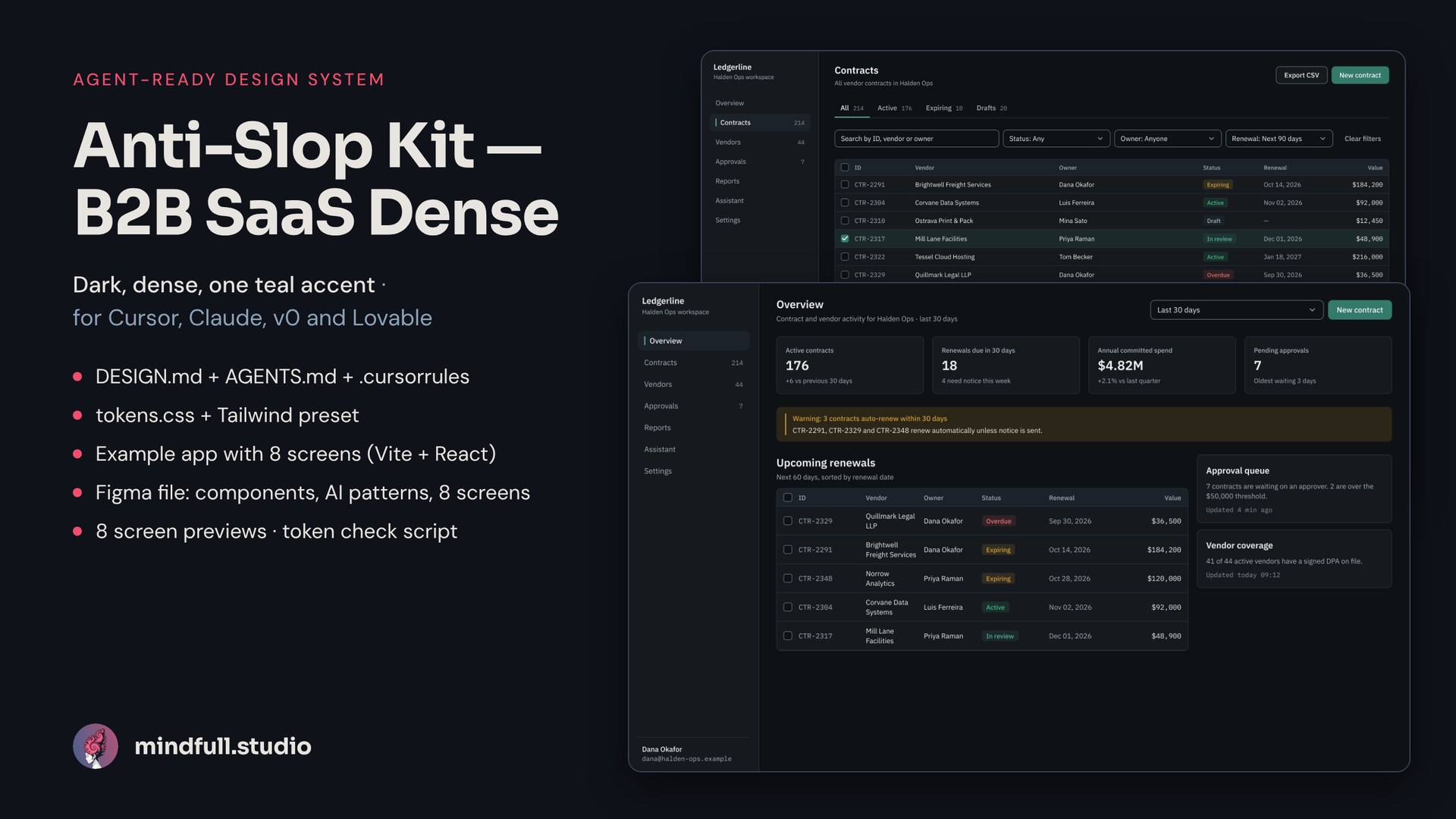This screenshot has width=1456, height=819.
Task: Click New contract in Contracts window
Action: 1360,75
